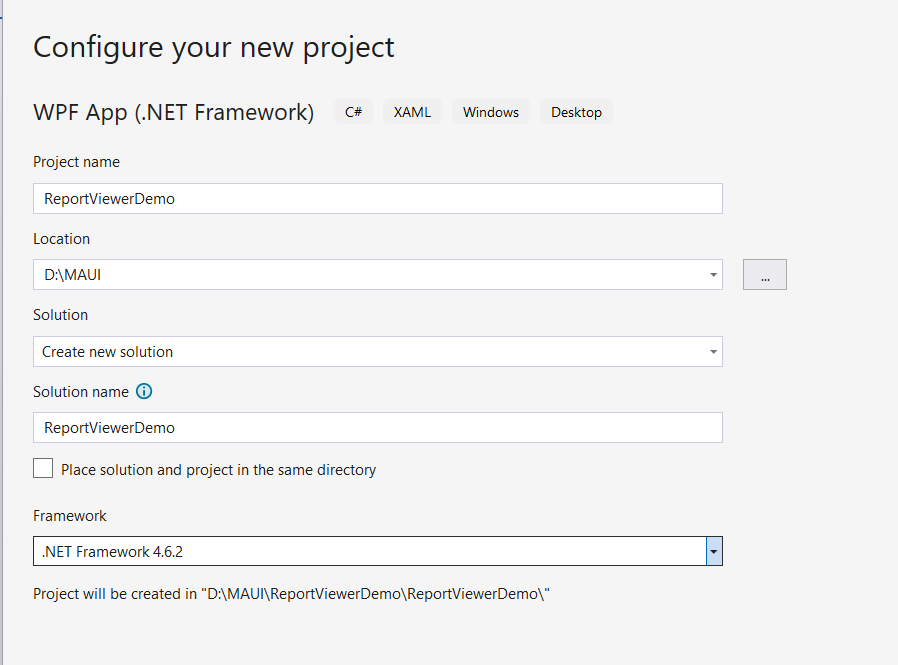Focus the Project name input field
This screenshot has width=898, height=665.
click(x=378, y=199)
